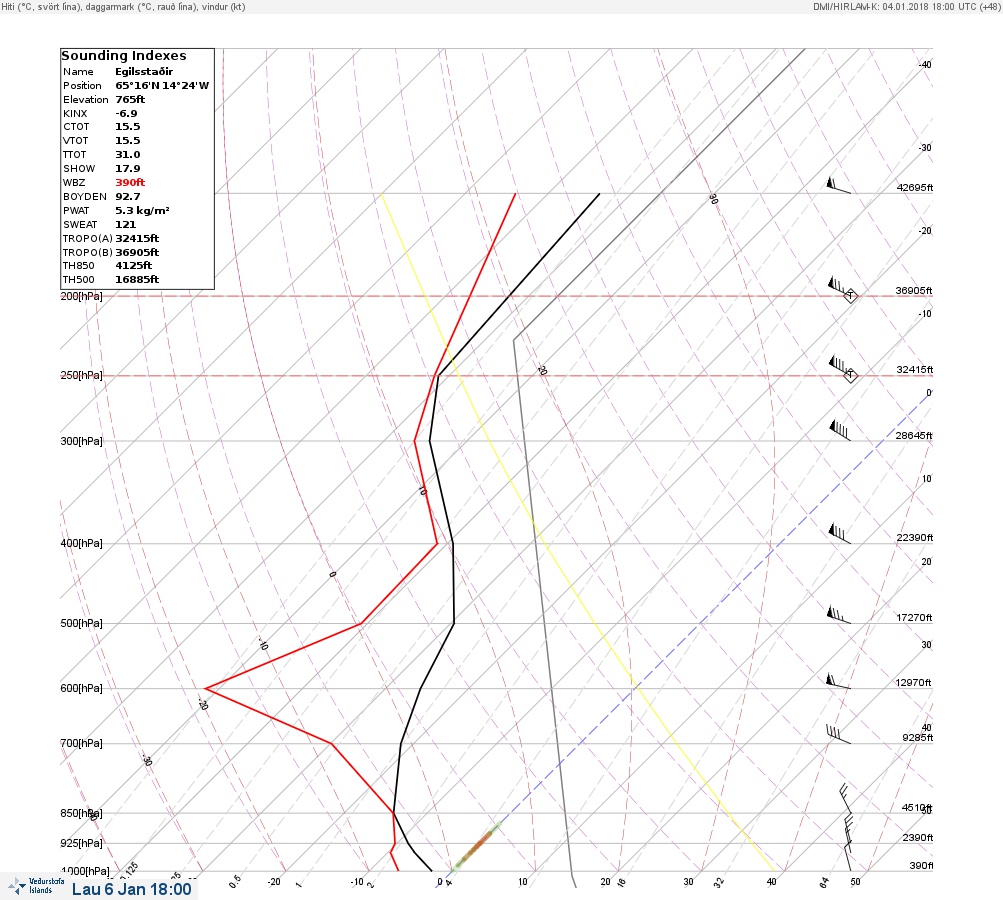Click the DMI/HIRLAM-K model run header
1003x900 pixels.
(906, 6)
